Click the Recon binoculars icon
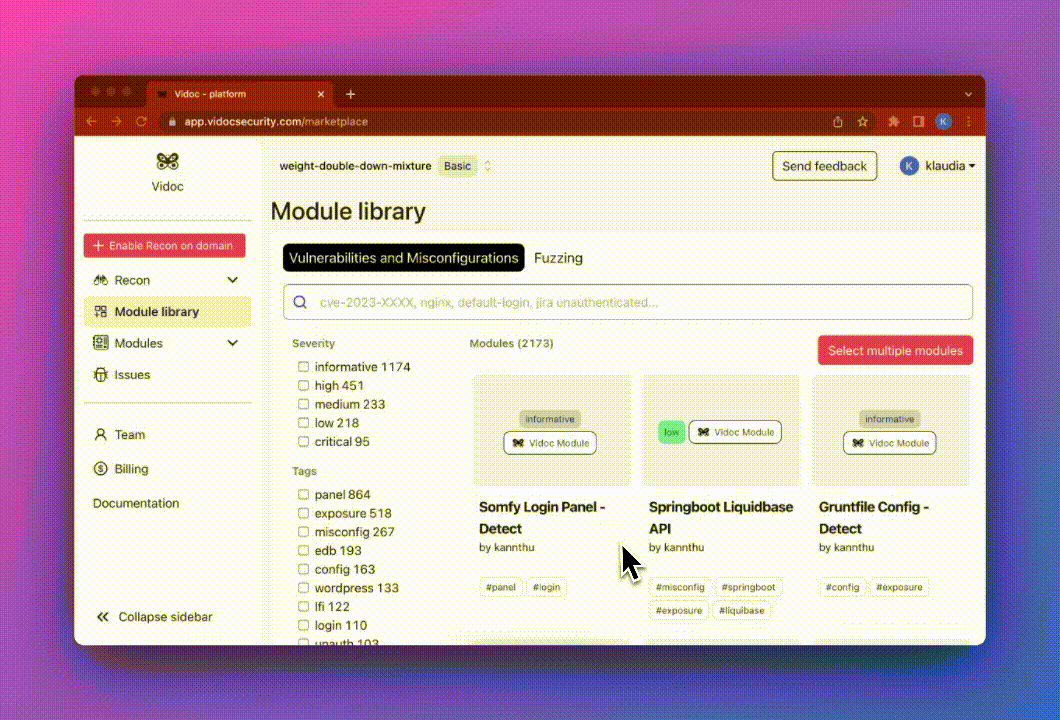This screenshot has width=1060, height=720. tap(101, 280)
